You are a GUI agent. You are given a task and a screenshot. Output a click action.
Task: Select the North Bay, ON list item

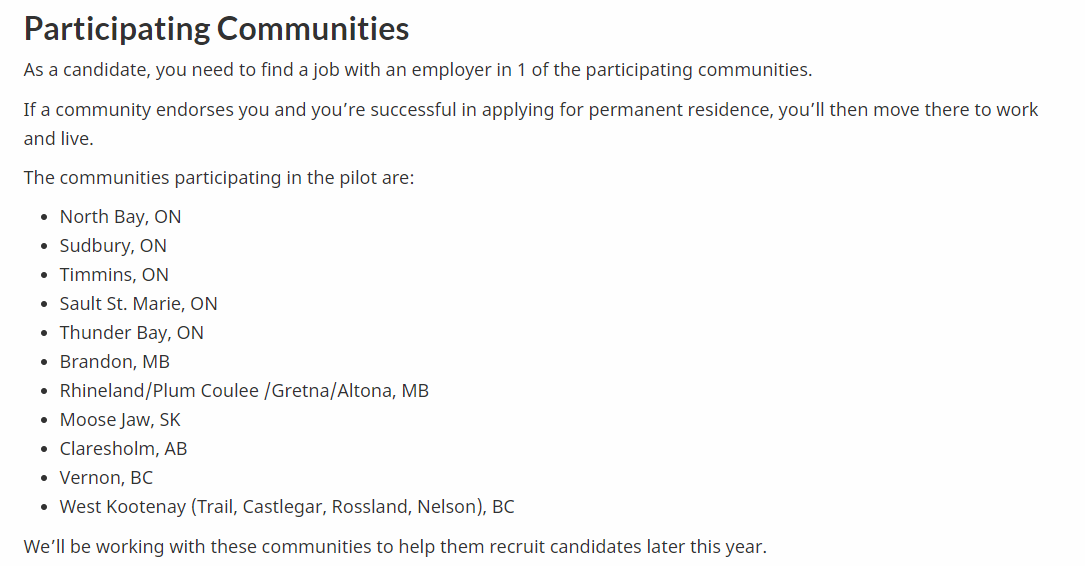(120, 217)
